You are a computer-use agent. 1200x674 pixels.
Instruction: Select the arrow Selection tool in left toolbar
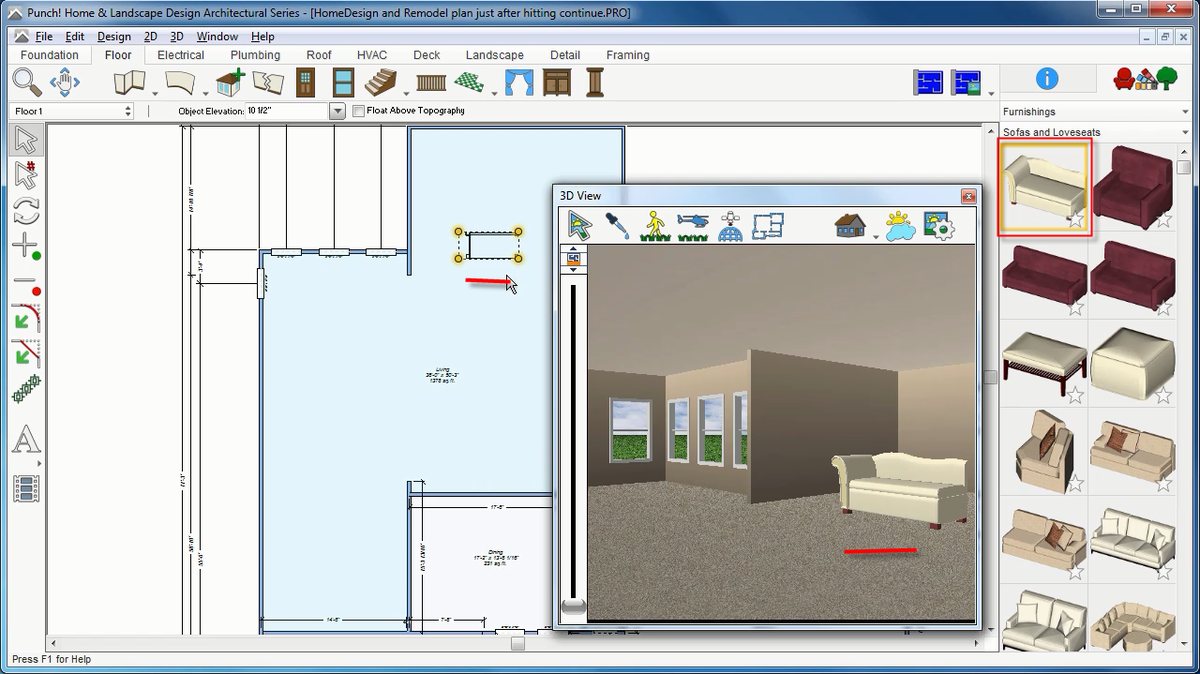pos(26,141)
